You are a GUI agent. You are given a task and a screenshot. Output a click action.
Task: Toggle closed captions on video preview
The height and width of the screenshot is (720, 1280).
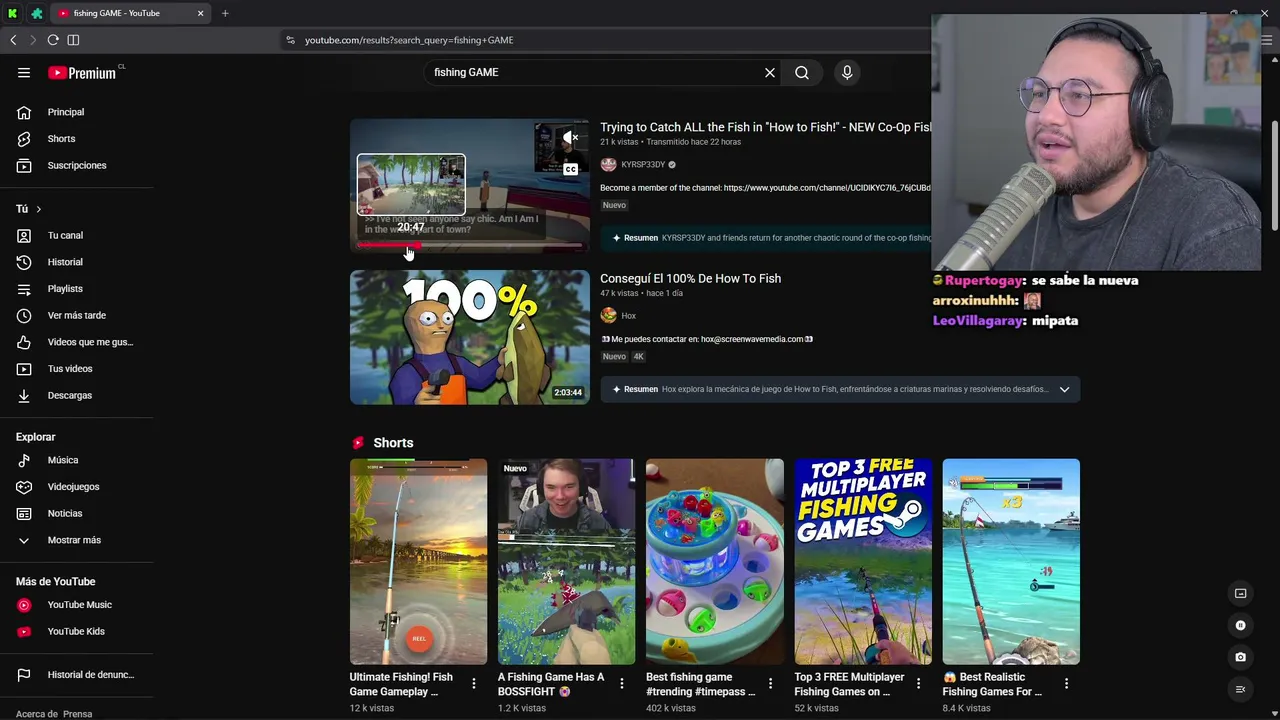point(570,170)
